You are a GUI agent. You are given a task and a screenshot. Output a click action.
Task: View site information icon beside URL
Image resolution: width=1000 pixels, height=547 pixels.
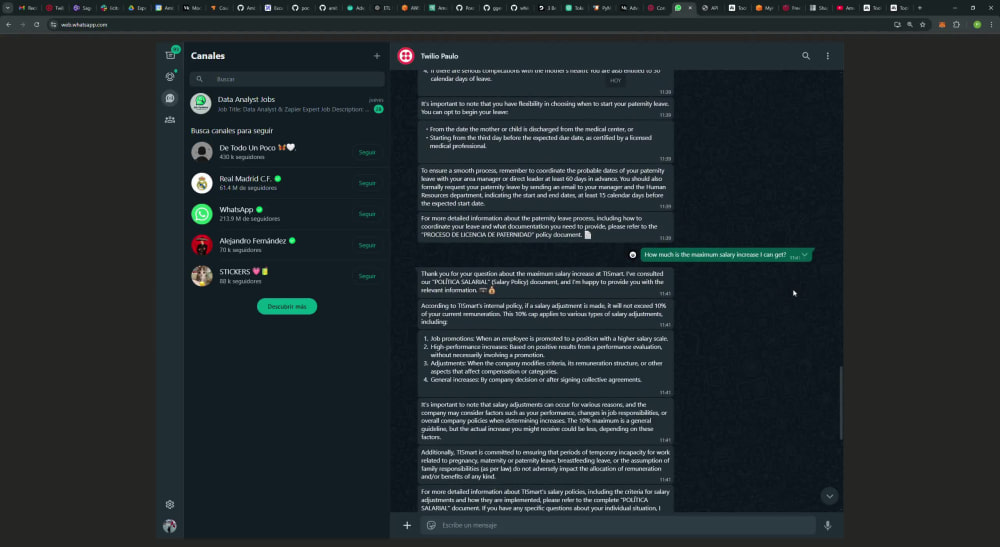tap(54, 25)
